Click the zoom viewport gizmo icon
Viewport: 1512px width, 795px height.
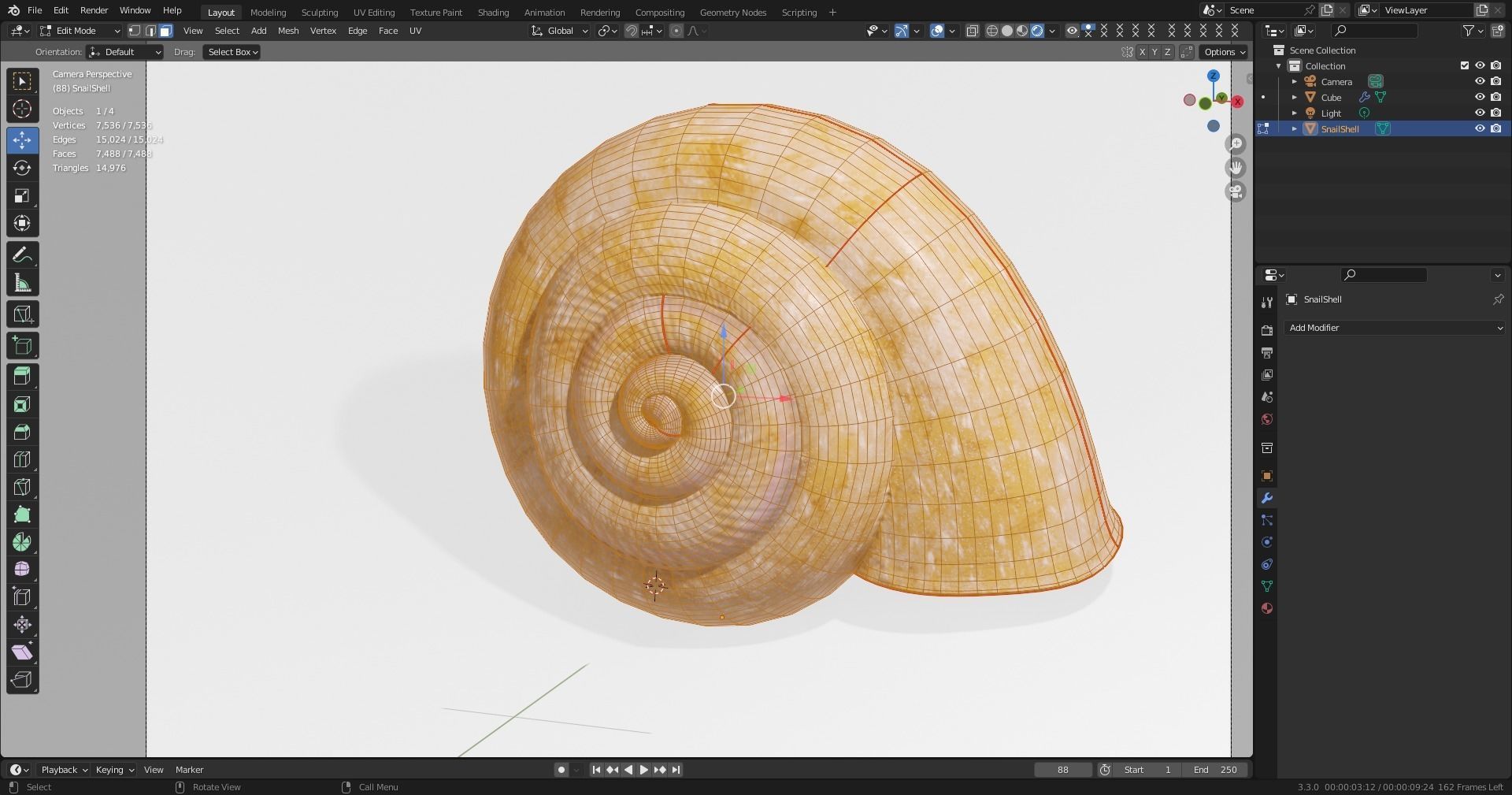1236,144
